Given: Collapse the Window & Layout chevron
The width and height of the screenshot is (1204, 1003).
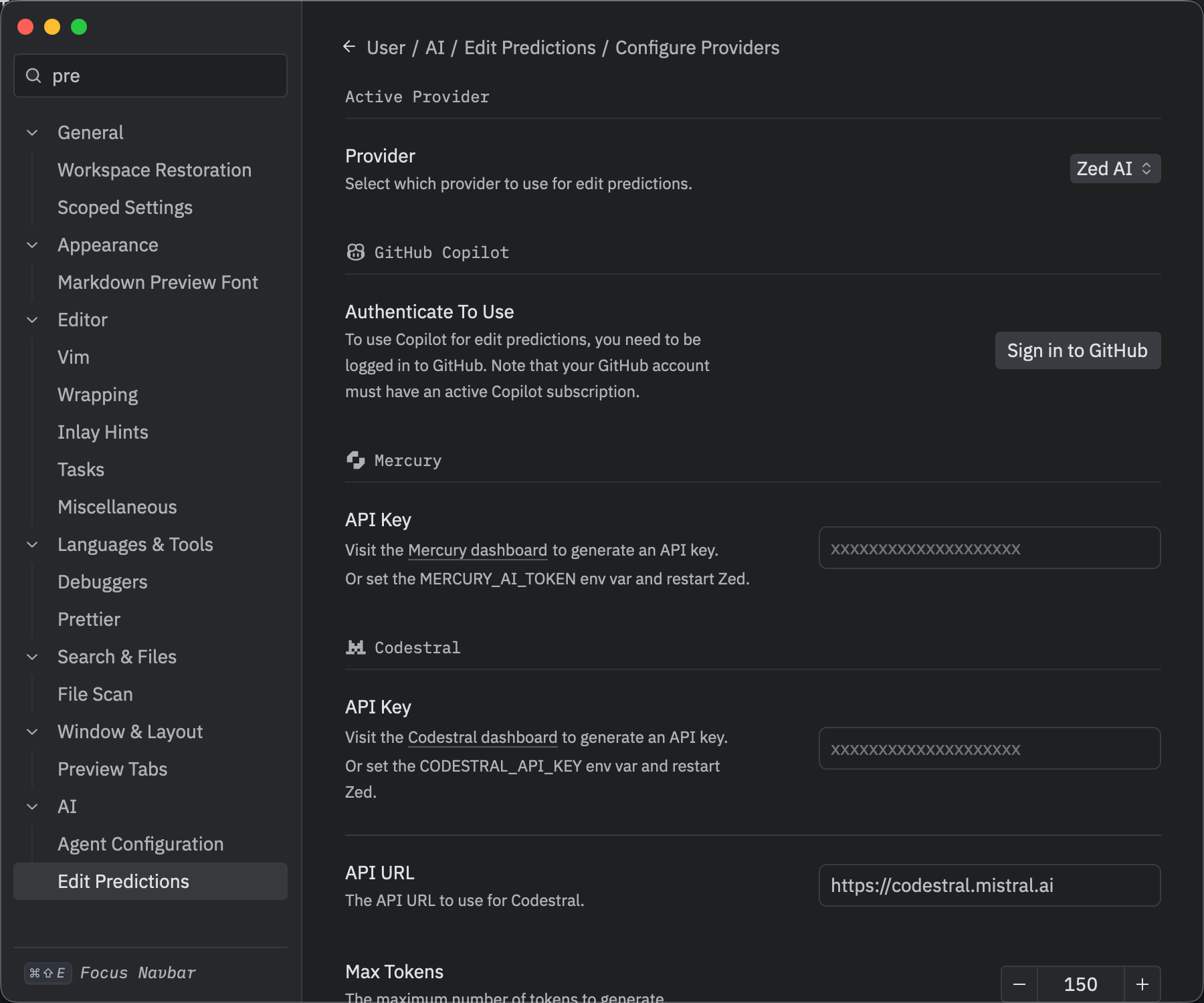Looking at the screenshot, I should tap(32, 732).
